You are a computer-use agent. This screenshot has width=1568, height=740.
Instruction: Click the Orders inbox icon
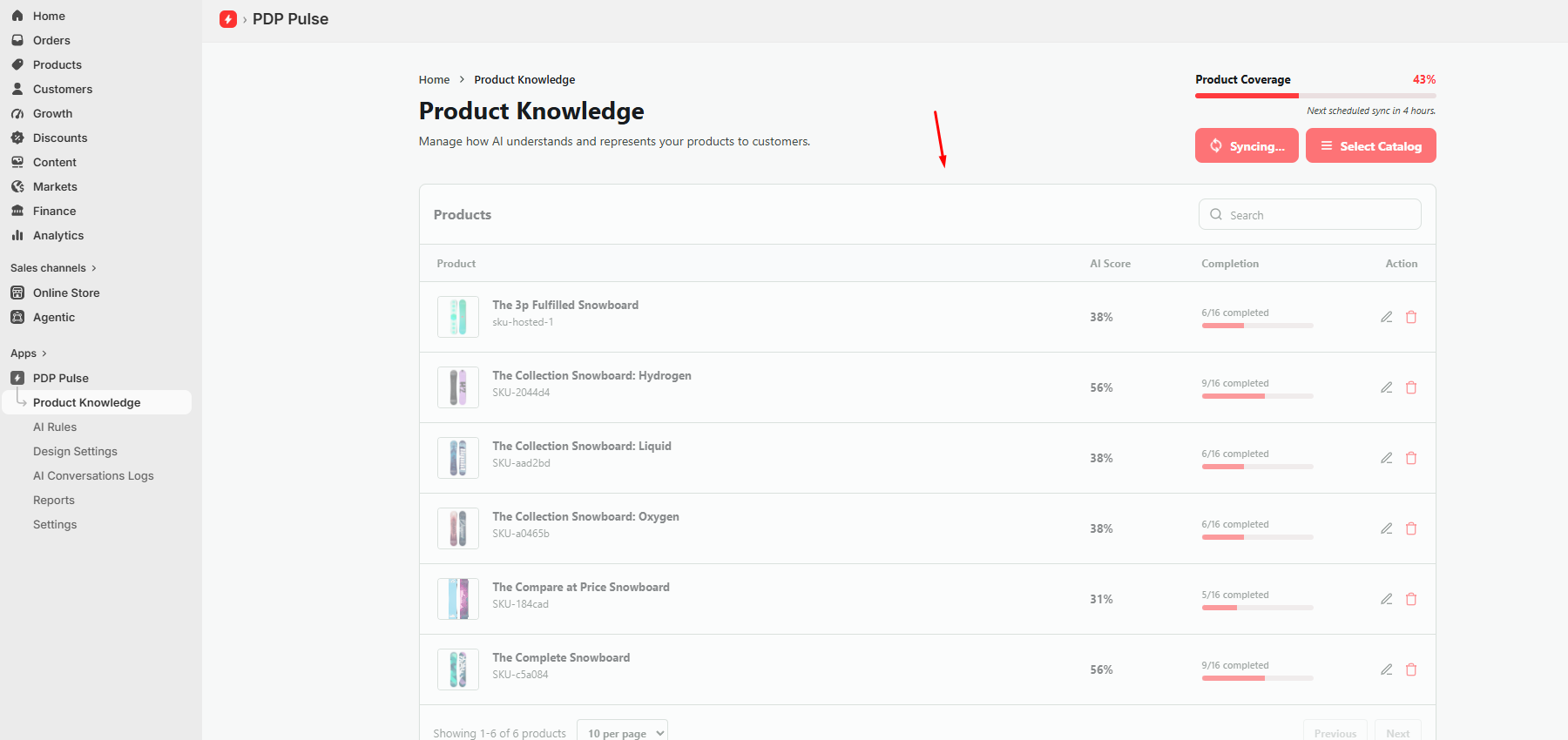(x=17, y=40)
